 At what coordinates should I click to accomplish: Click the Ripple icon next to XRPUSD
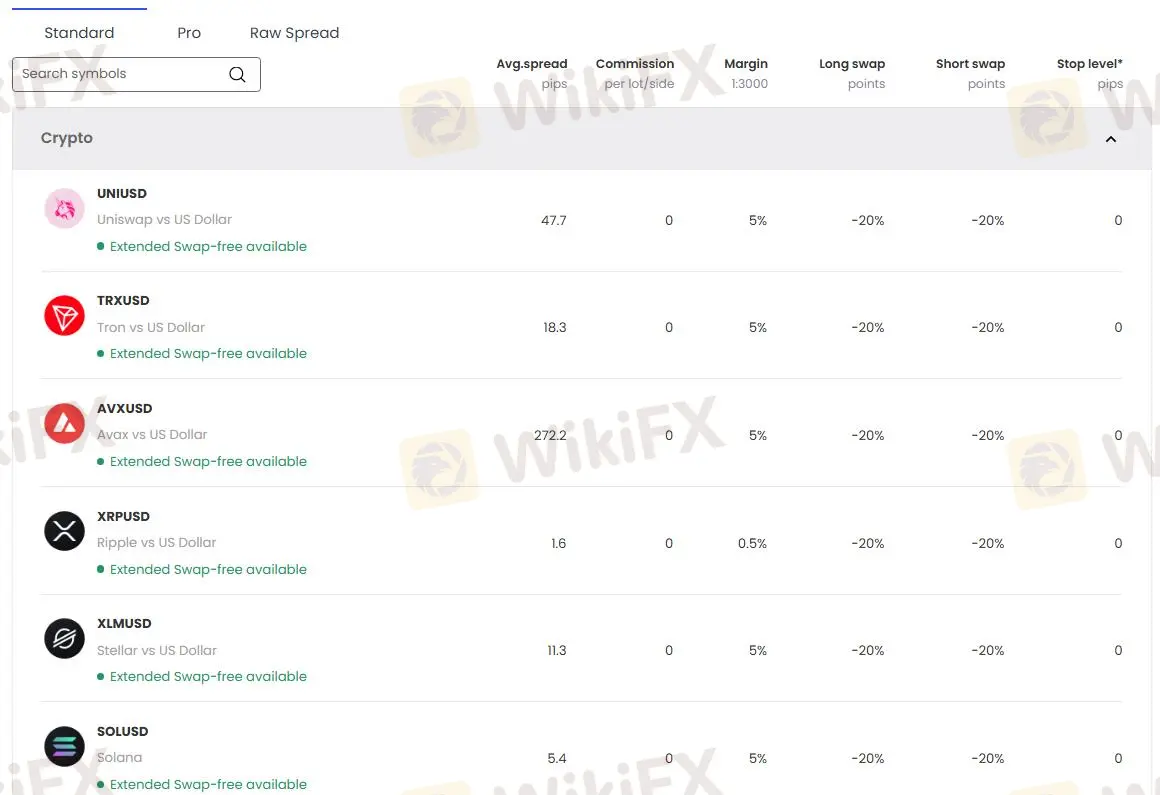click(x=64, y=531)
